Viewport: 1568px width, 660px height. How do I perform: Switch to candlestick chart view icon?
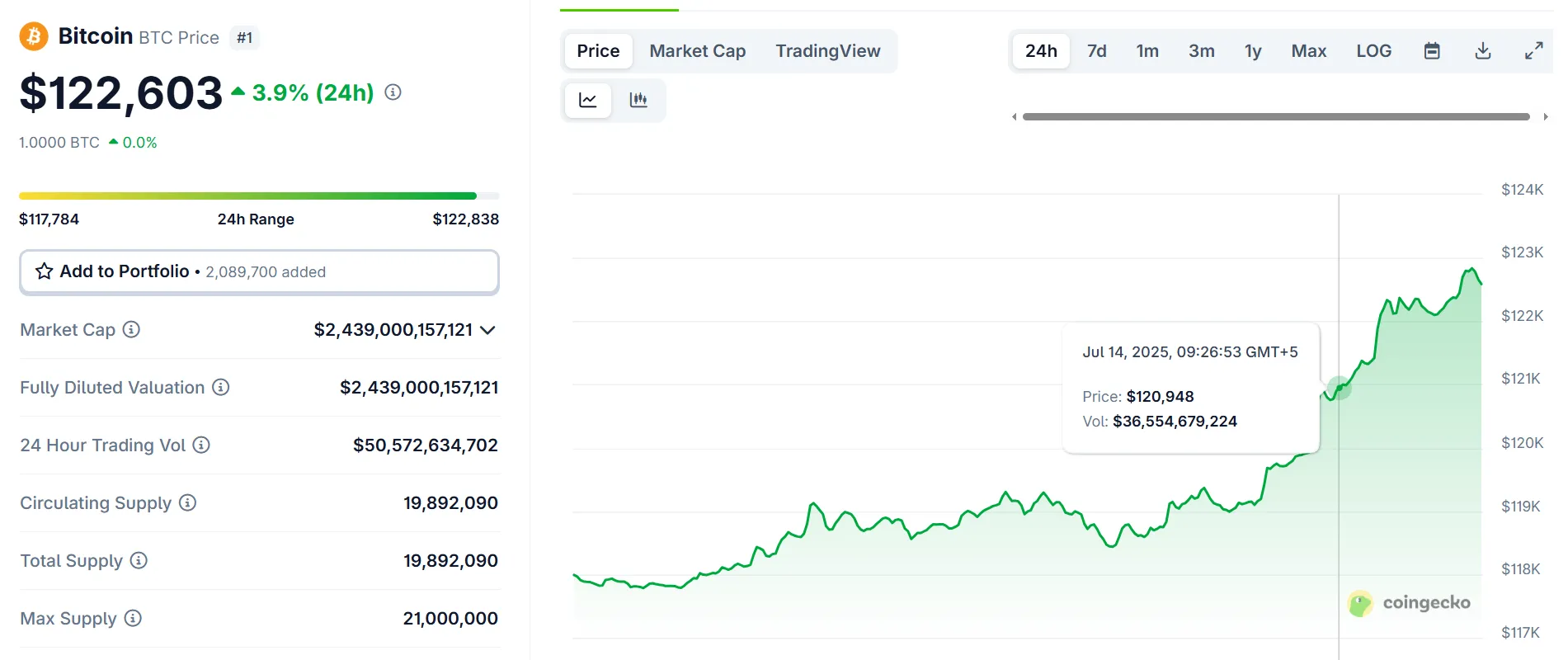[x=638, y=100]
